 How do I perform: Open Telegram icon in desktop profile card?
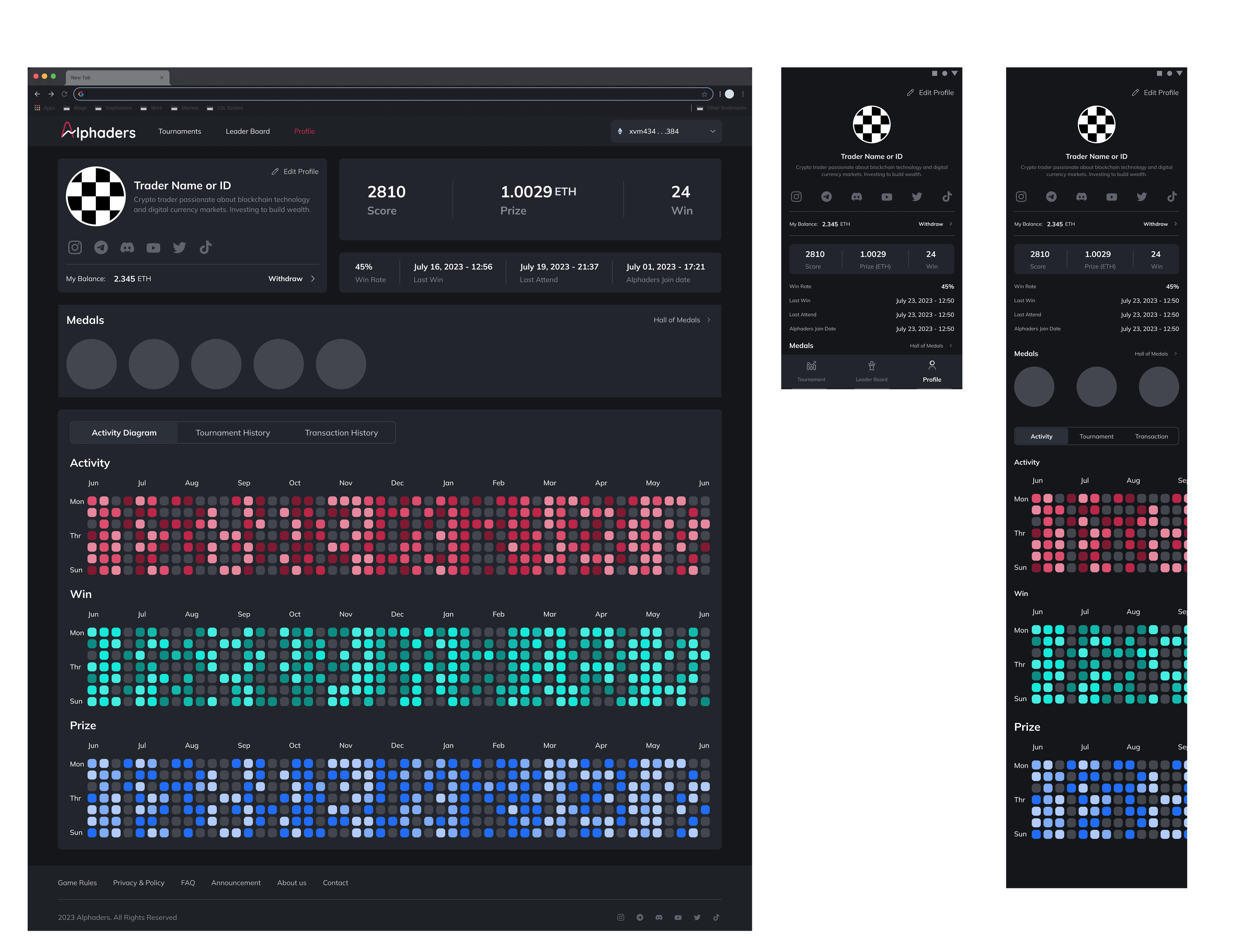(101, 247)
